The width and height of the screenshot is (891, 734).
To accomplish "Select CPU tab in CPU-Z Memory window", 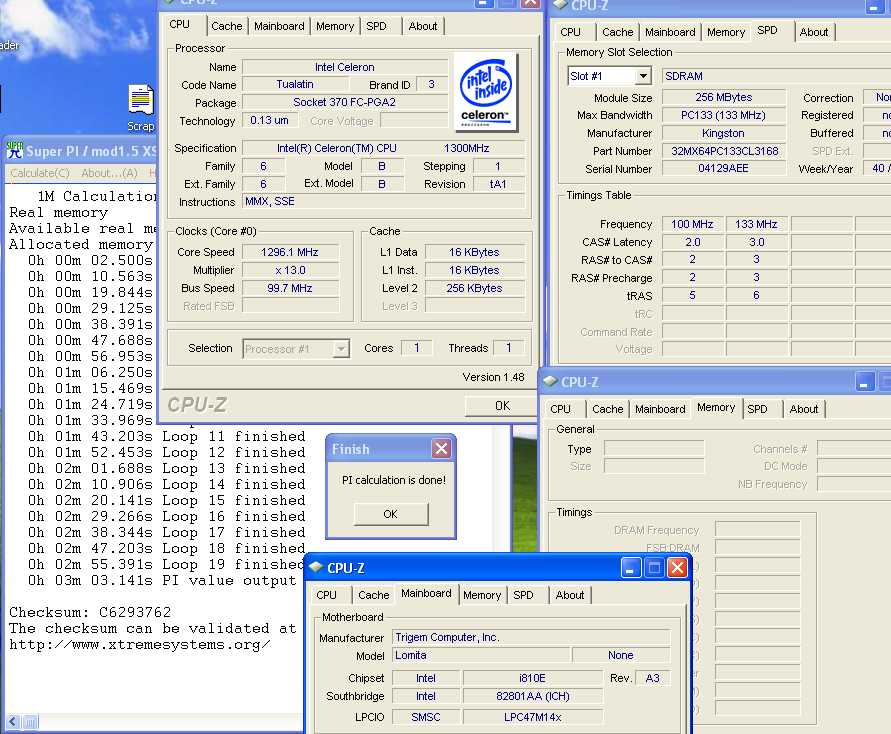I will pyautogui.click(x=560, y=409).
